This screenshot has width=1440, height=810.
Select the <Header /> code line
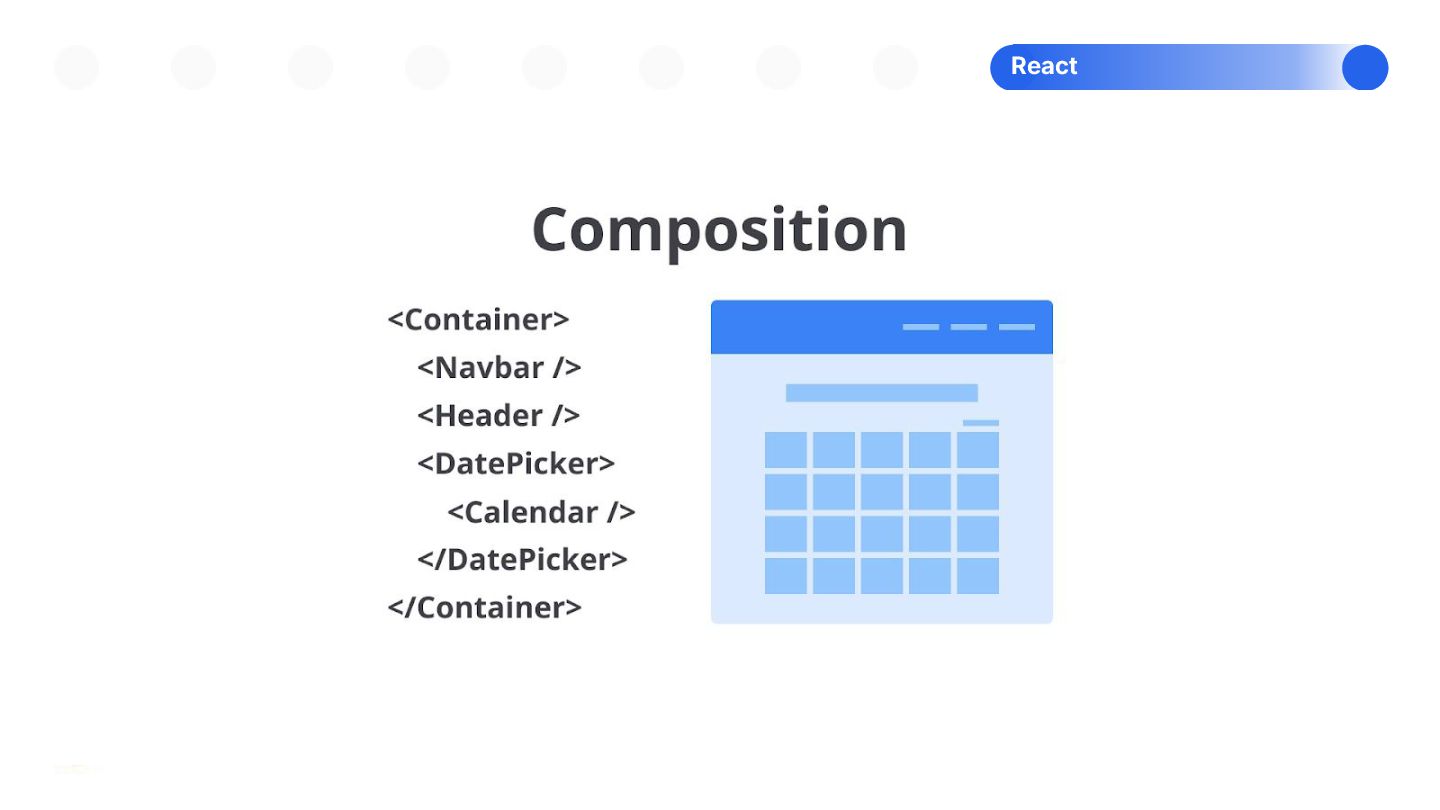[498, 416]
